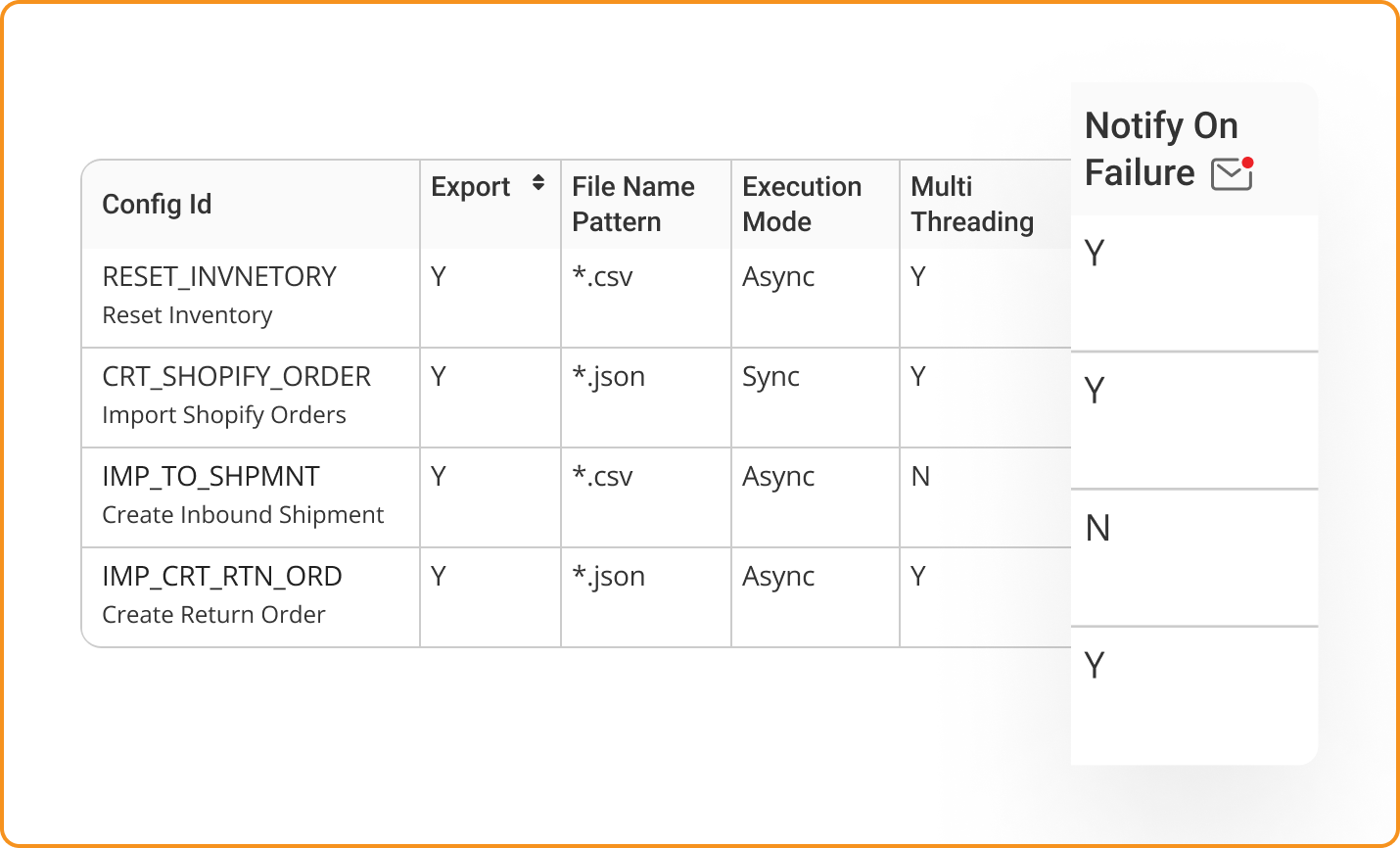Select the Sync execution mode cell
This screenshot has height=848, width=1400.
pos(770,377)
